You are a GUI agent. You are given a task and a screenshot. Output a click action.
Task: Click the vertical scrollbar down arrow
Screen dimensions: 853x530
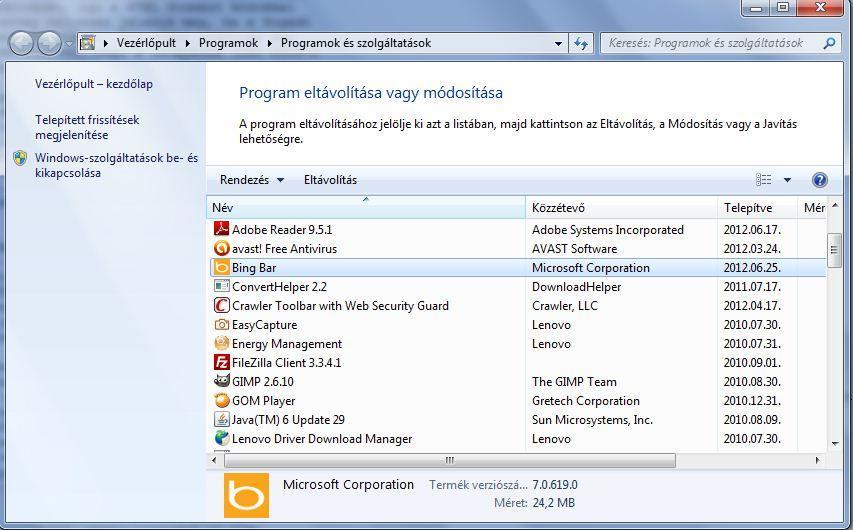[x=835, y=443]
